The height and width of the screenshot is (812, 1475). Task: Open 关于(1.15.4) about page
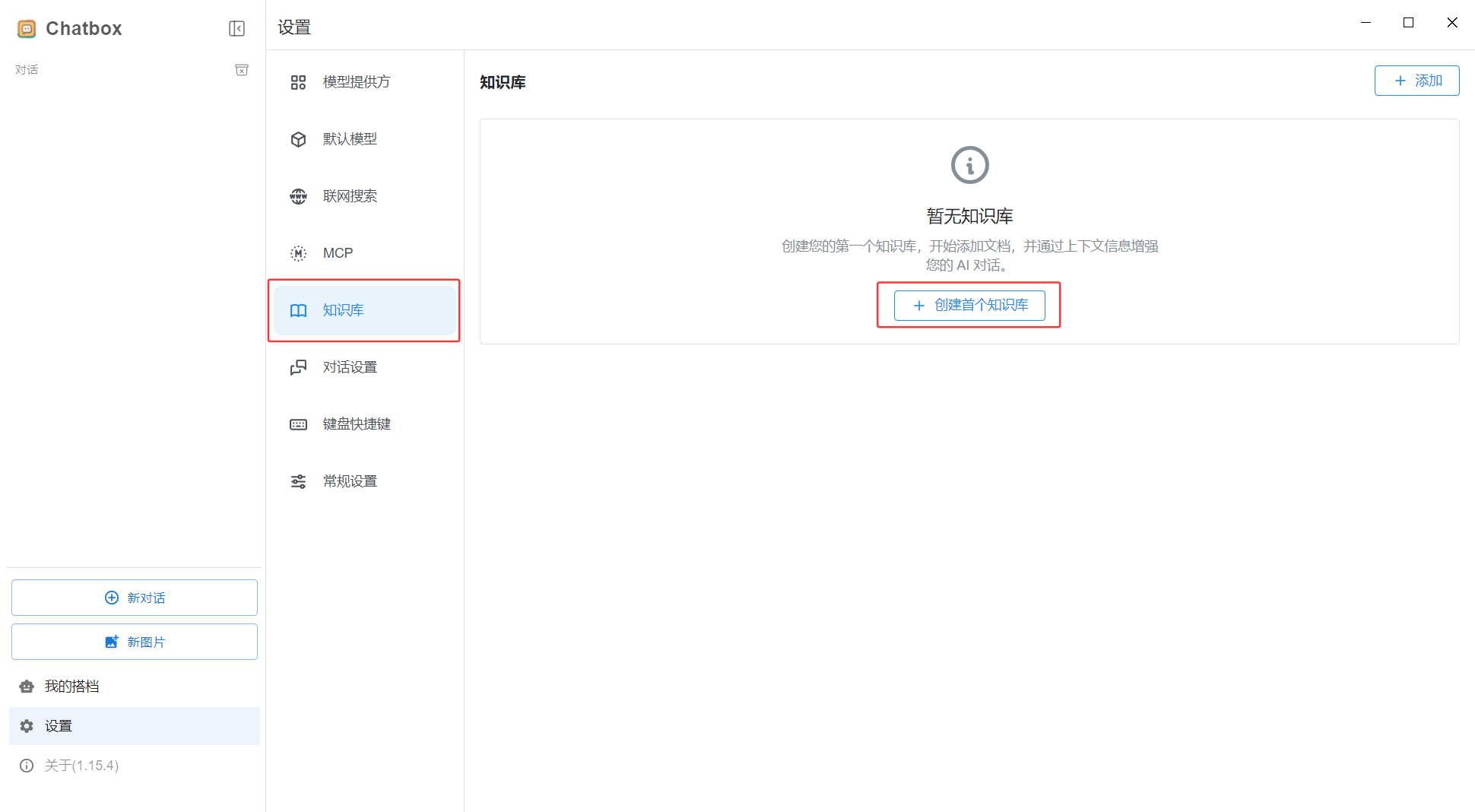pos(81,766)
